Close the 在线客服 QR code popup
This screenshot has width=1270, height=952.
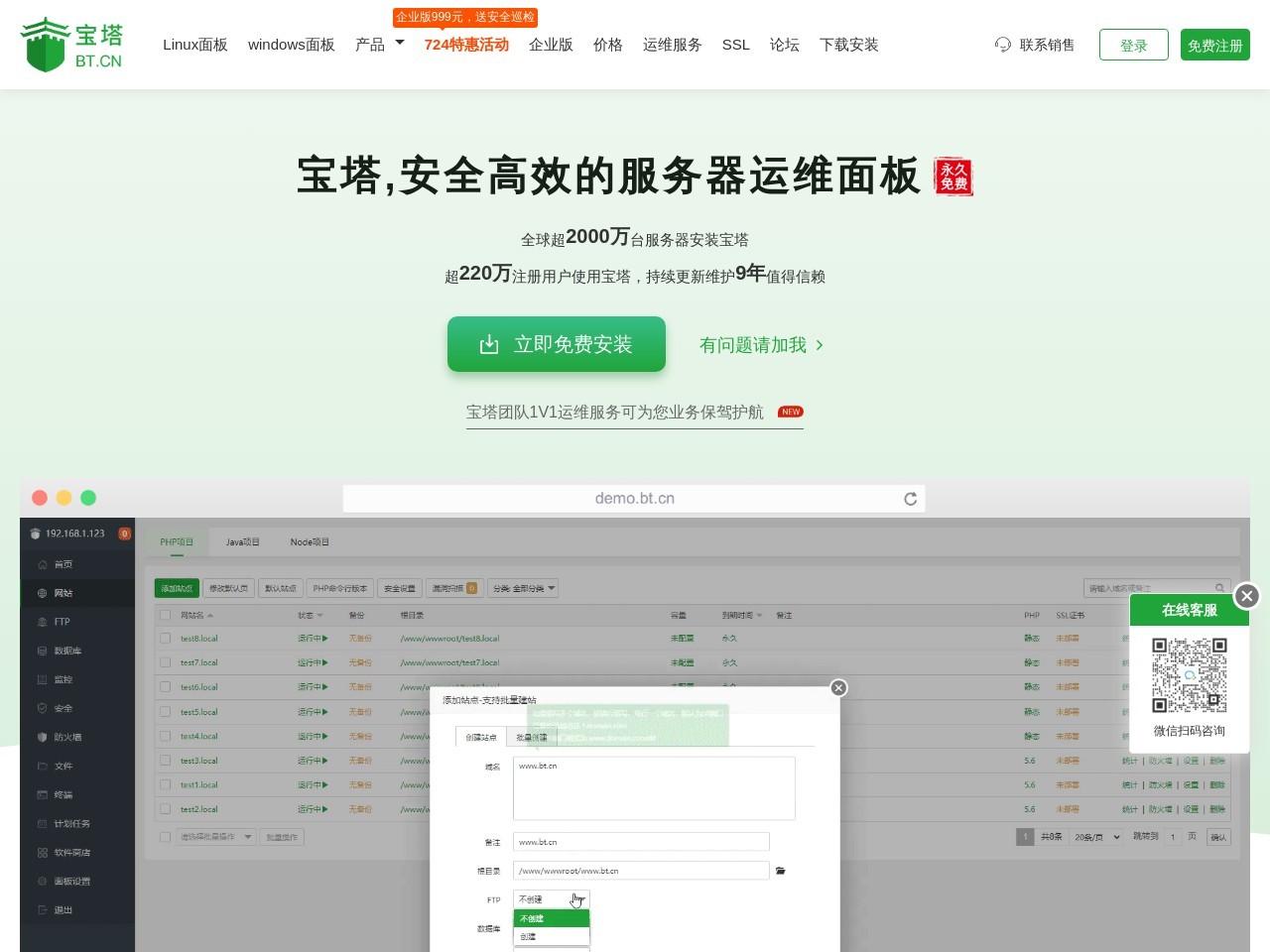click(1246, 596)
